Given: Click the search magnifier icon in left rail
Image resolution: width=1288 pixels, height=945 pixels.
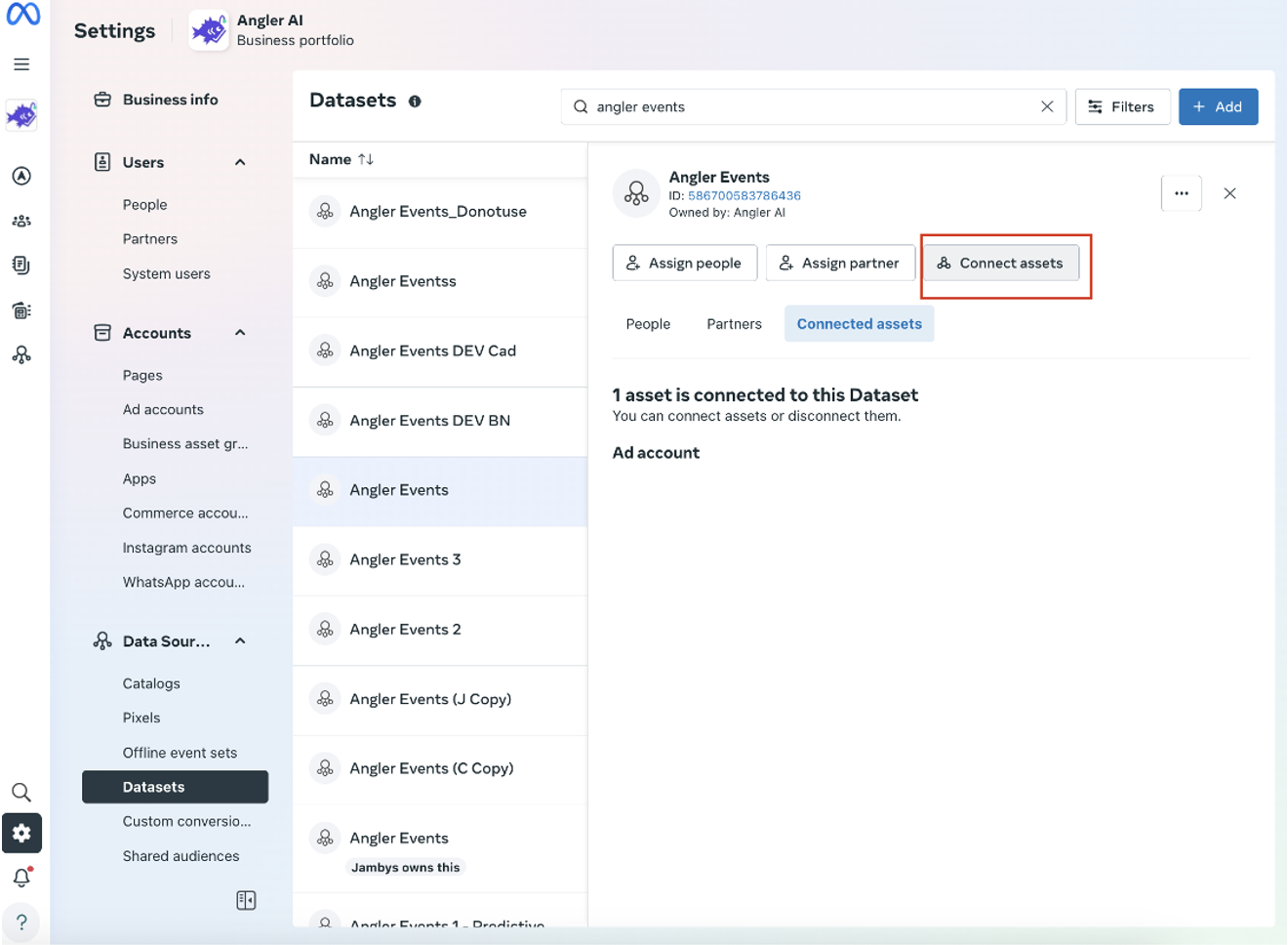Looking at the screenshot, I should coord(21,792).
